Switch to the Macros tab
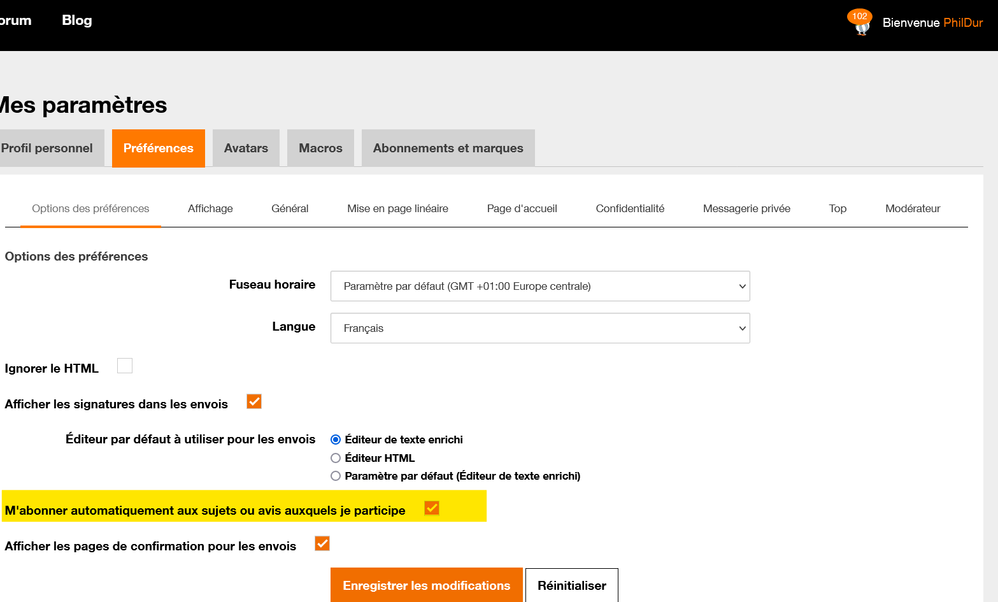 320,148
